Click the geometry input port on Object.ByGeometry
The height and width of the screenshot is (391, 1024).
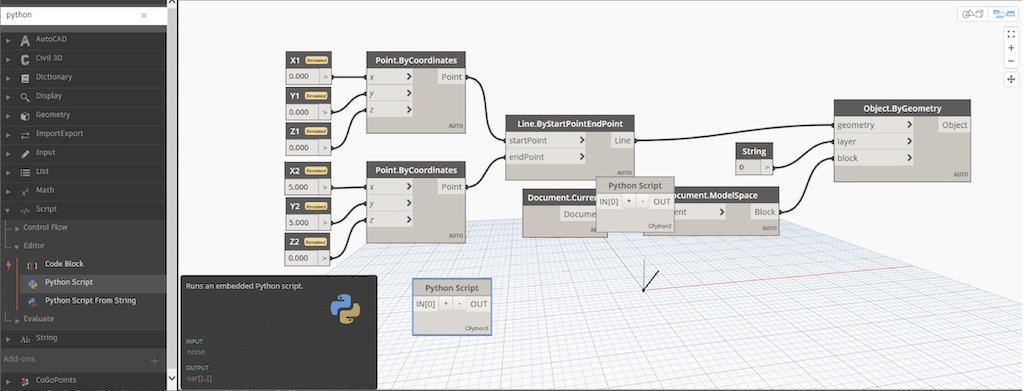[x=874, y=125]
